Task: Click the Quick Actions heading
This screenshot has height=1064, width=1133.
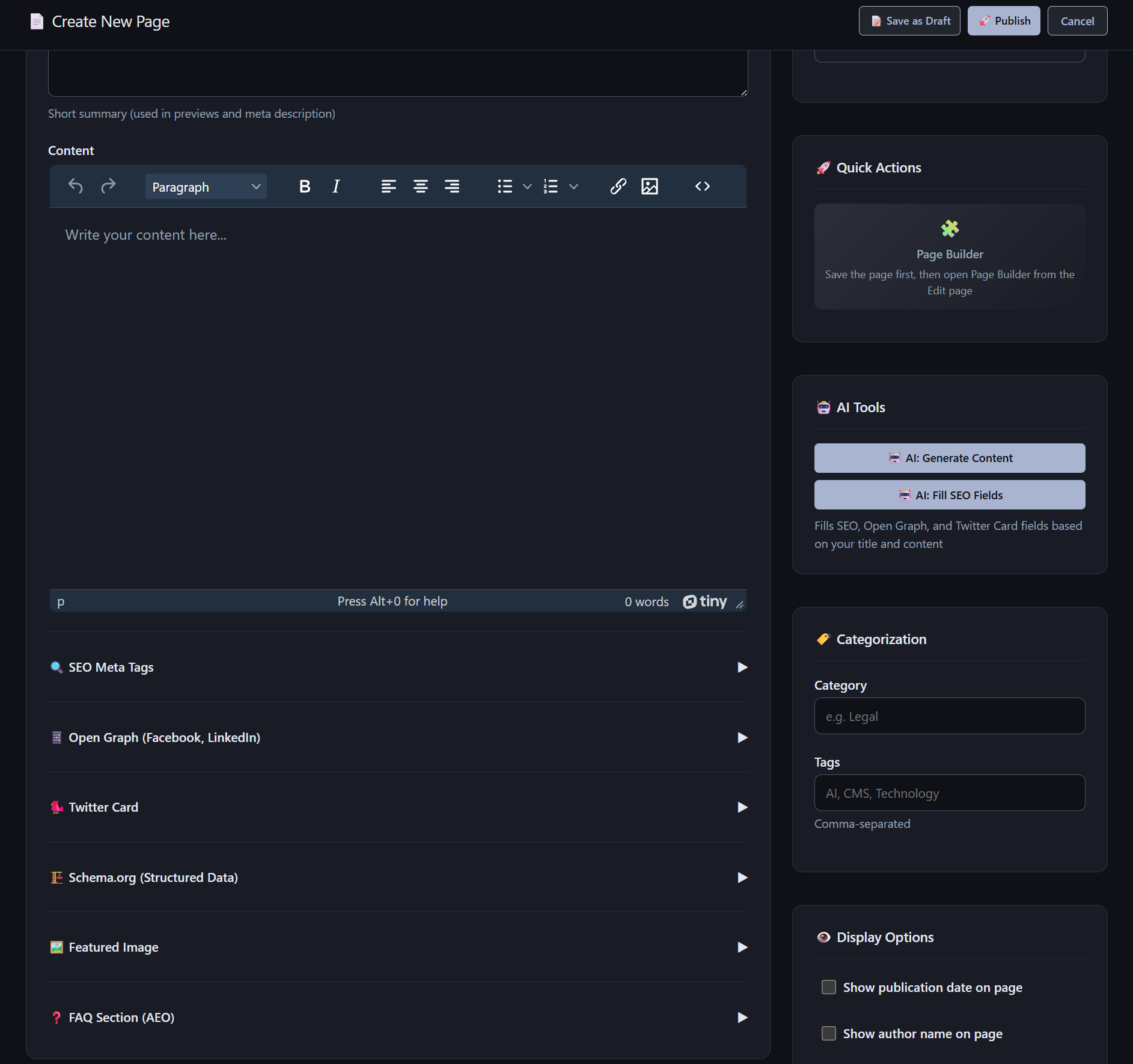Action: (x=879, y=168)
